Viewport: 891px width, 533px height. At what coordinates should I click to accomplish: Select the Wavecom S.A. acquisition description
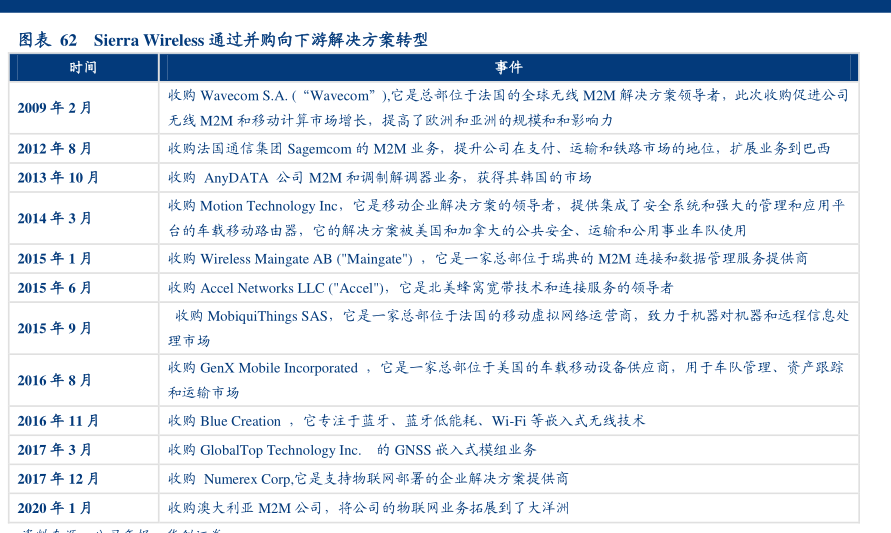(x=508, y=108)
